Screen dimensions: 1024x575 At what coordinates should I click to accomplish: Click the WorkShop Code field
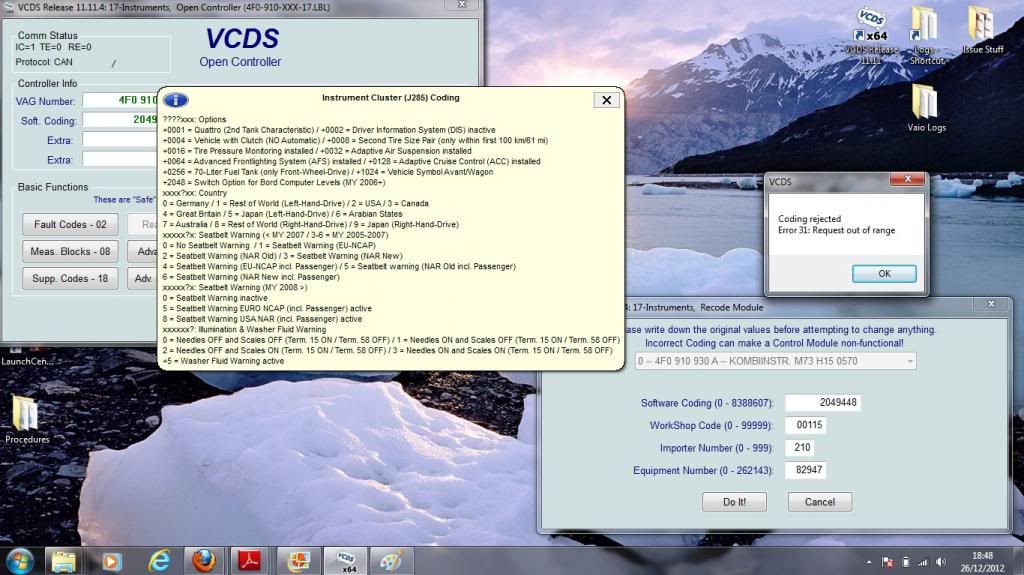805,425
